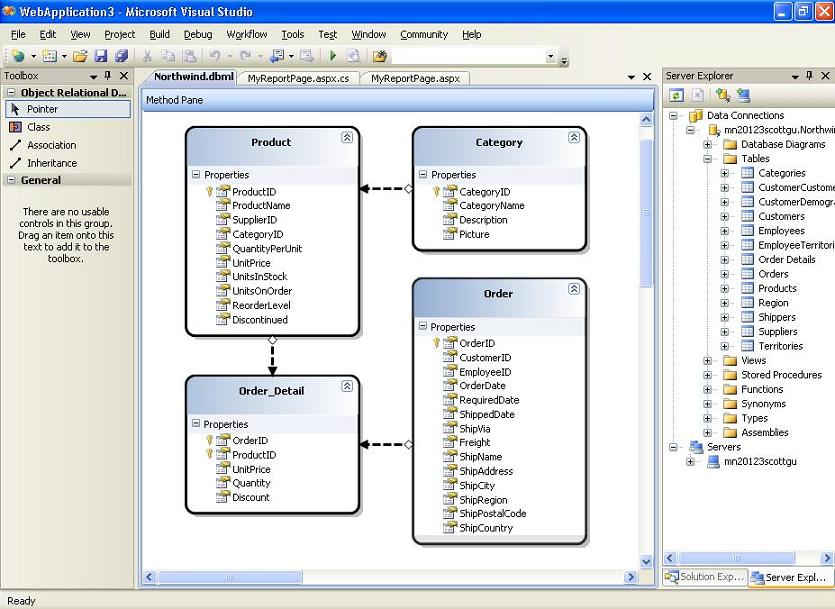This screenshot has width=835, height=609.
Task: Click the Copy toolbar icon
Action: (x=168, y=56)
